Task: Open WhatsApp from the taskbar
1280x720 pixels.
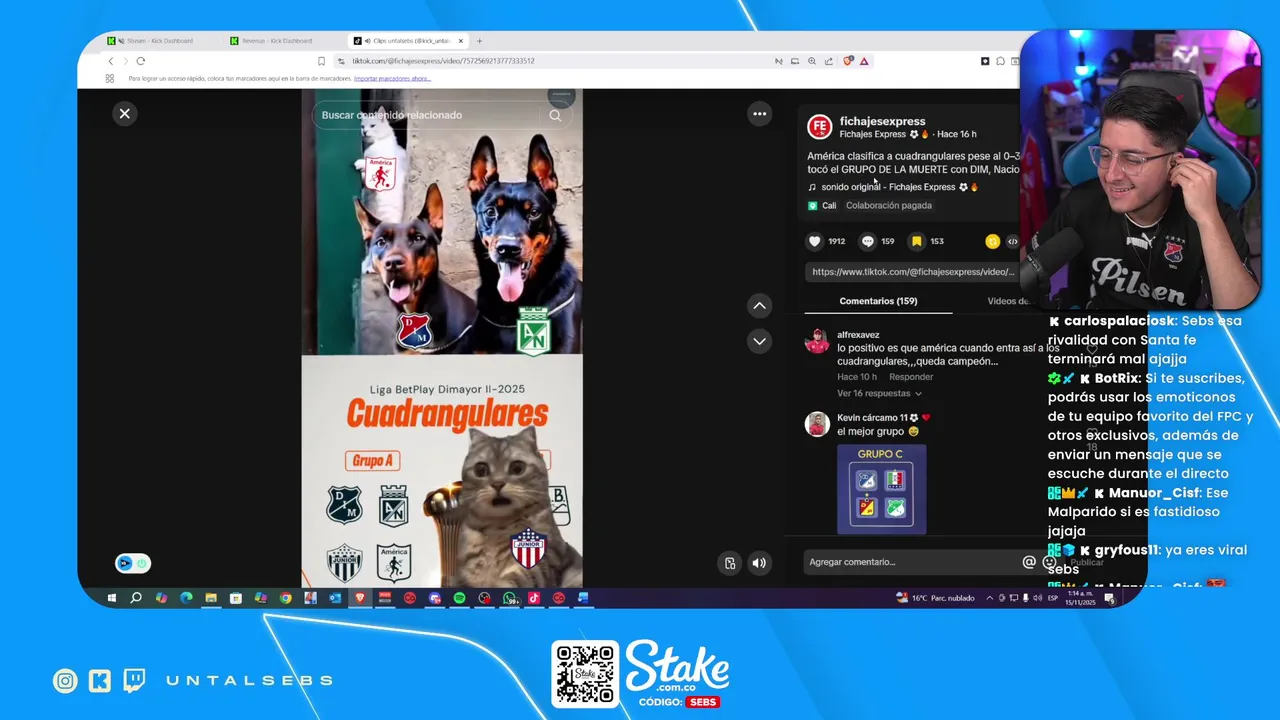Action: [x=509, y=598]
